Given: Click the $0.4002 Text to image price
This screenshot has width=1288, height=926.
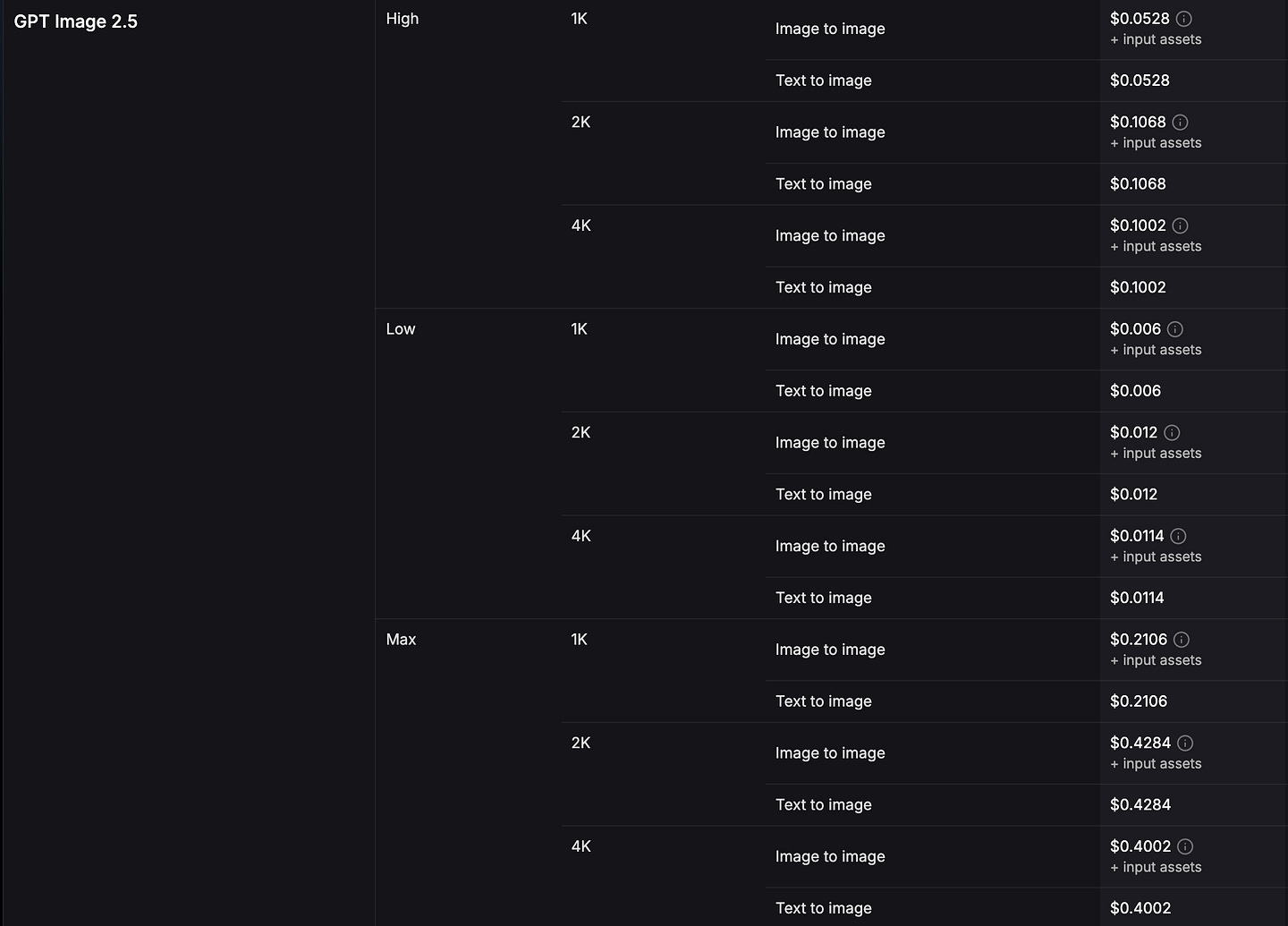Looking at the screenshot, I should click(1140, 908).
